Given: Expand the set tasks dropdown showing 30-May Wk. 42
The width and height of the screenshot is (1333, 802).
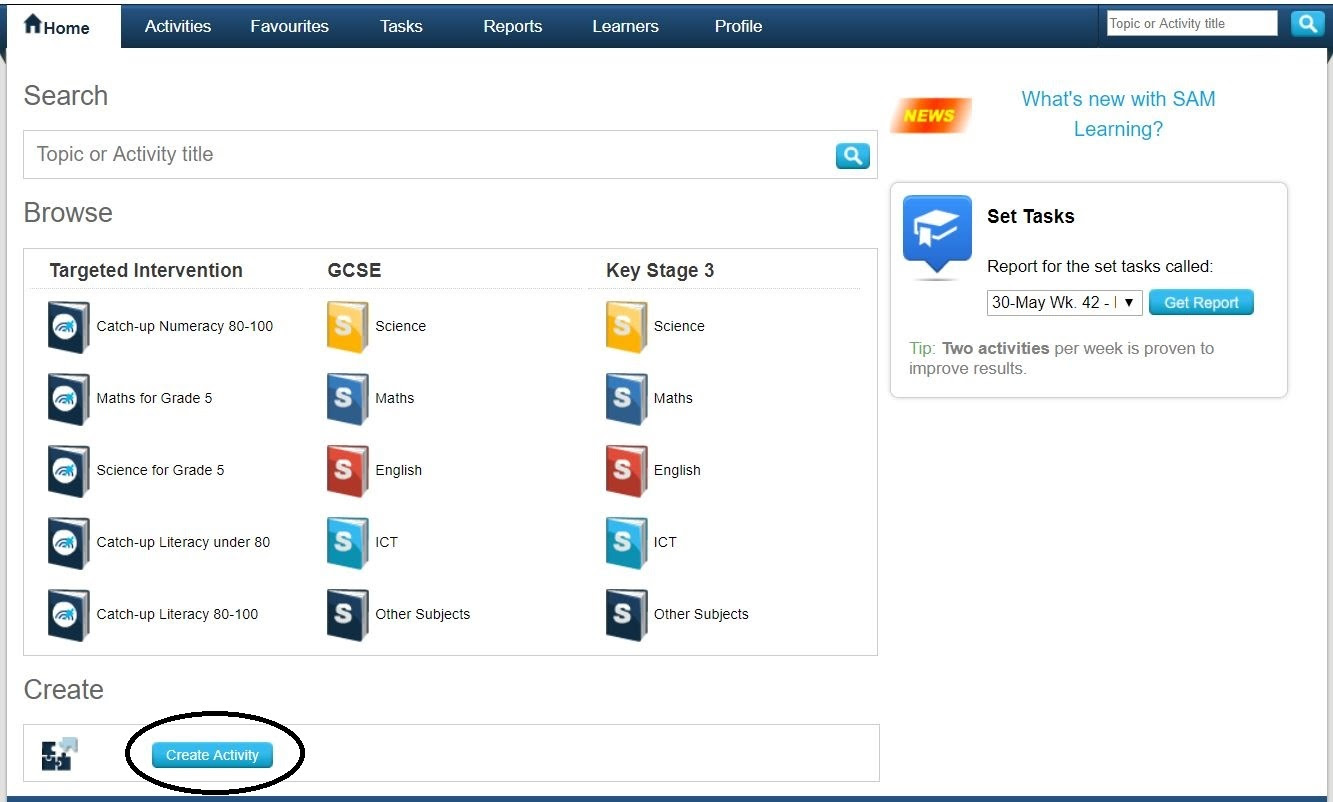Looking at the screenshot, I should tap(1065, 303).
